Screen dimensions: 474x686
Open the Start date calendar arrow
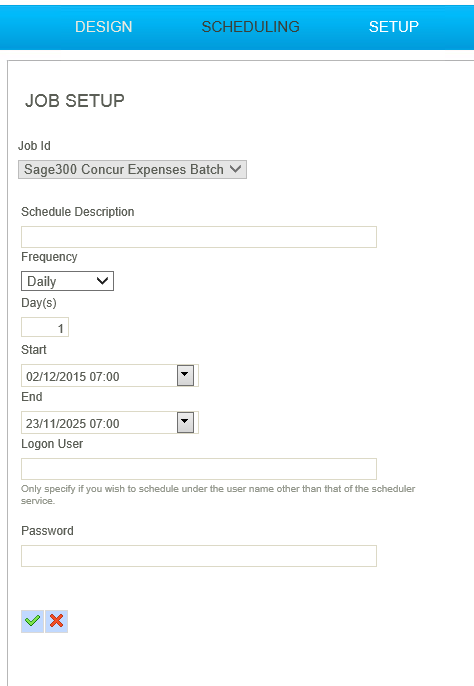pyautogui.click(x=185, y=376)
